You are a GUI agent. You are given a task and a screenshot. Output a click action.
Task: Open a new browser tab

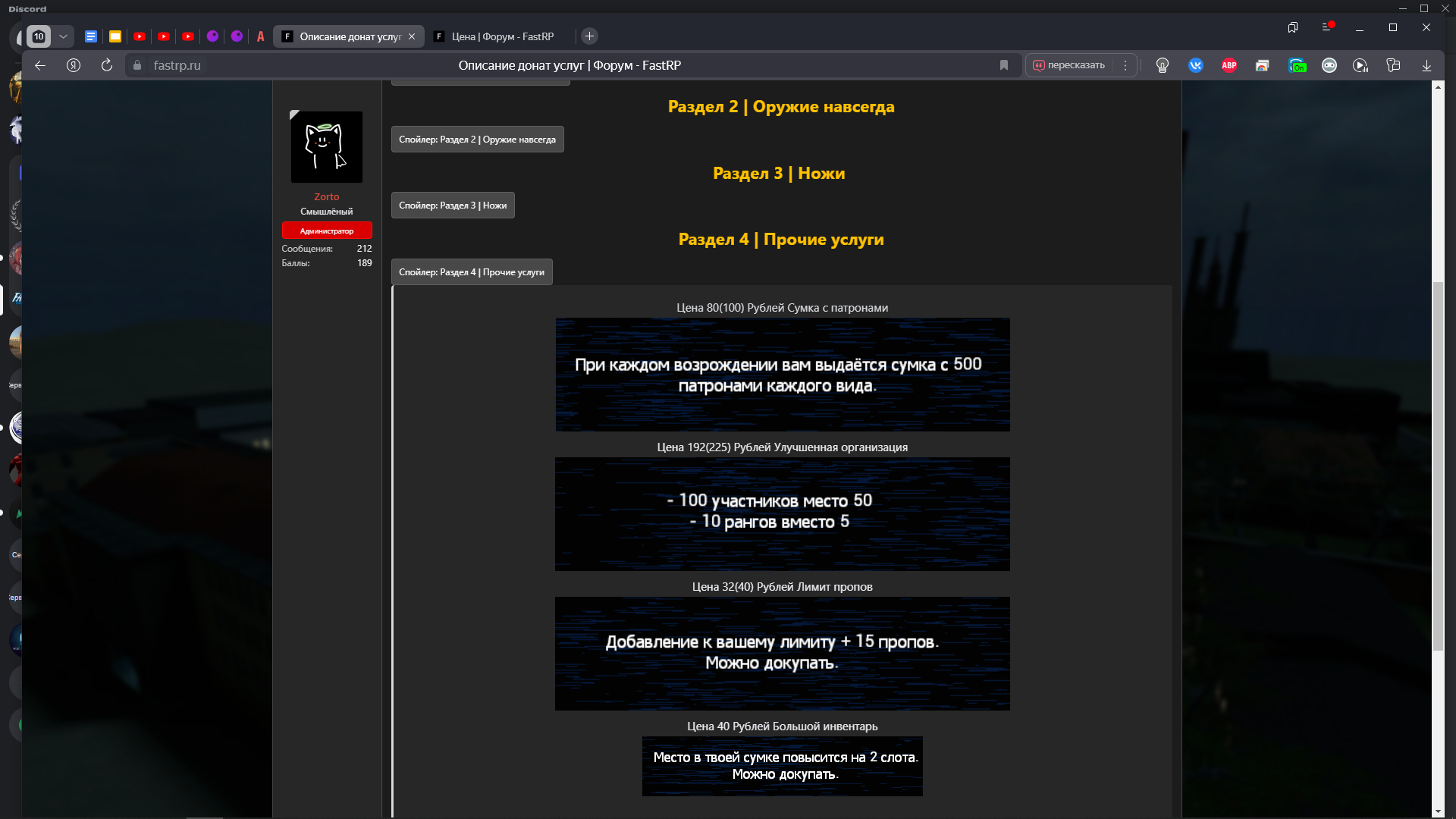point(589,36)
